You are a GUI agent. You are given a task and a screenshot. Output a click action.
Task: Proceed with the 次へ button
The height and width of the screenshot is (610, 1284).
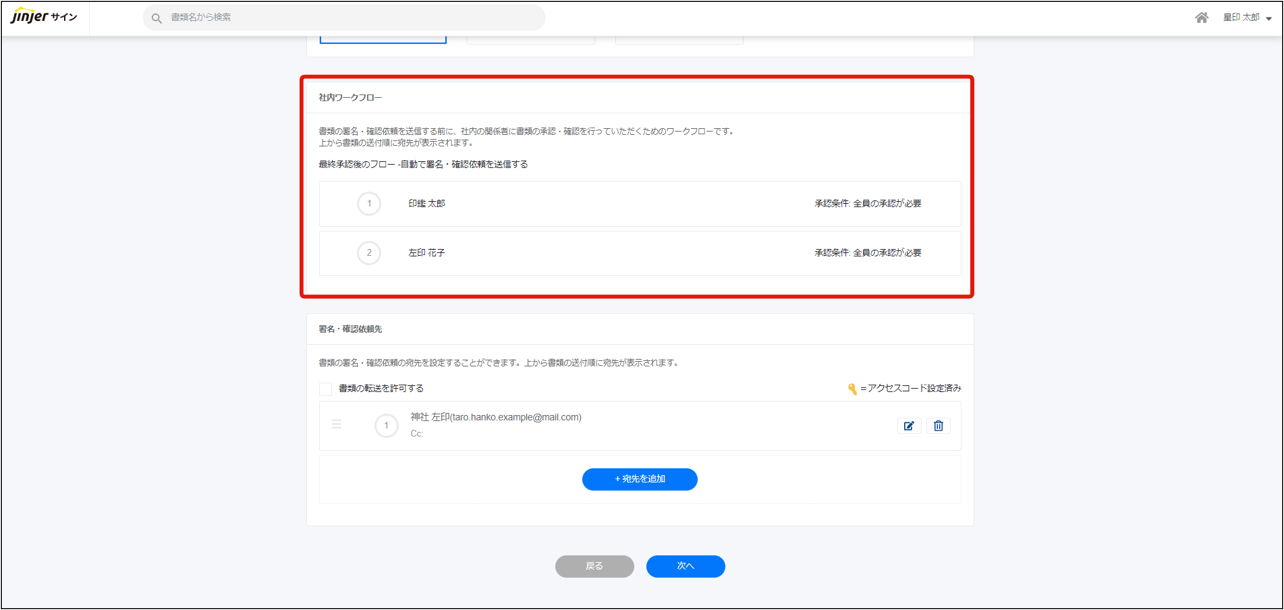(x=685, y=566)
